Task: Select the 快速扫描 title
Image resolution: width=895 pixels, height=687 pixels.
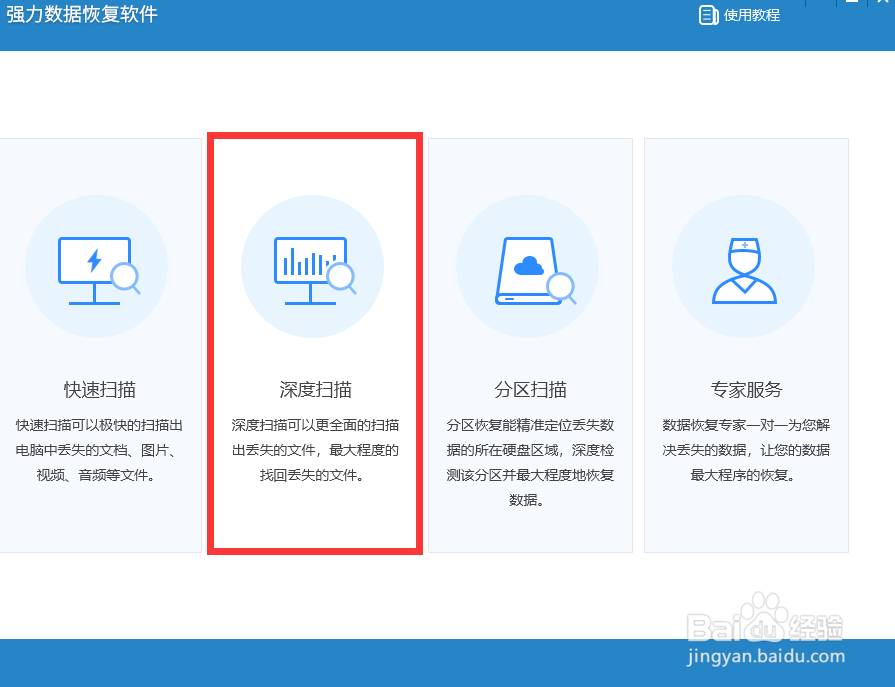Action: coord(99,390)
